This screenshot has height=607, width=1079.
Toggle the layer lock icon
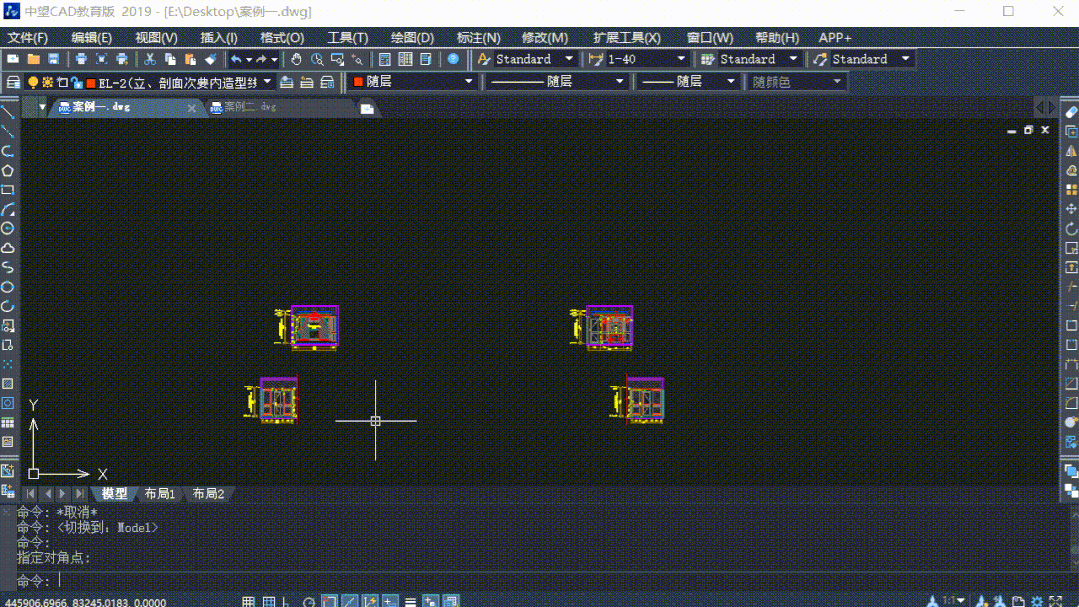(76, 82)
